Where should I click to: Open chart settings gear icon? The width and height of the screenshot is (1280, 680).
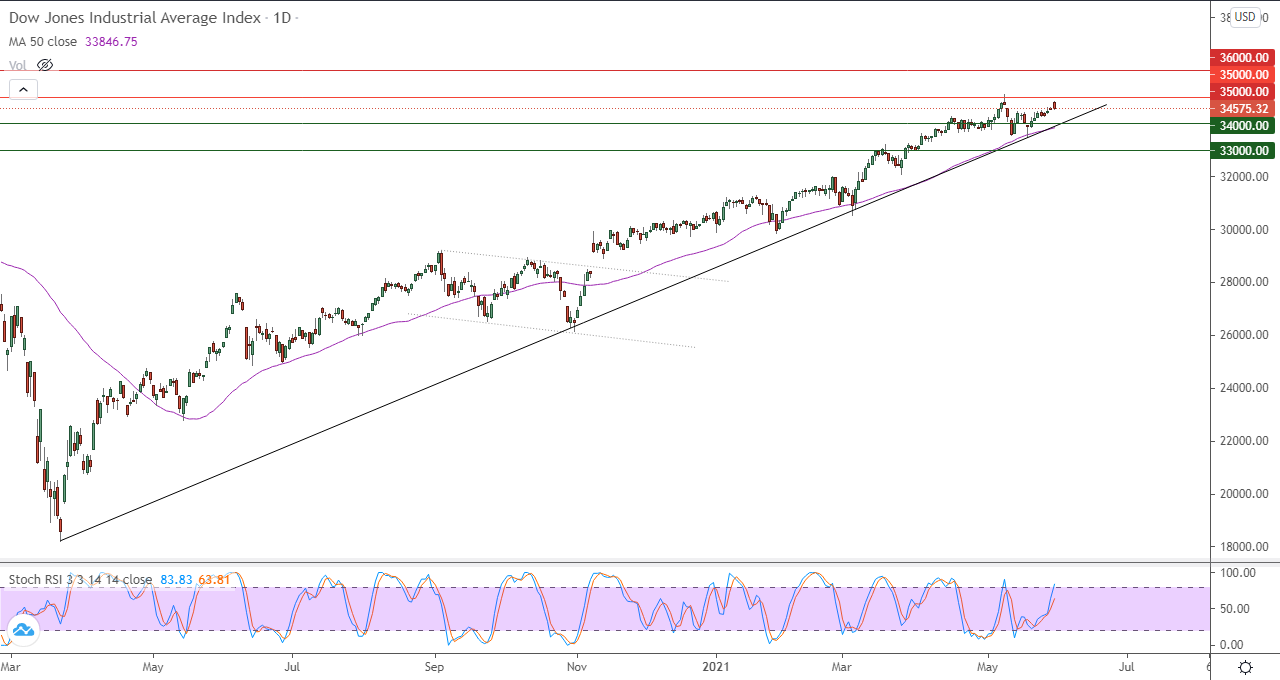pyautogui.click(x=1245, y=667)
